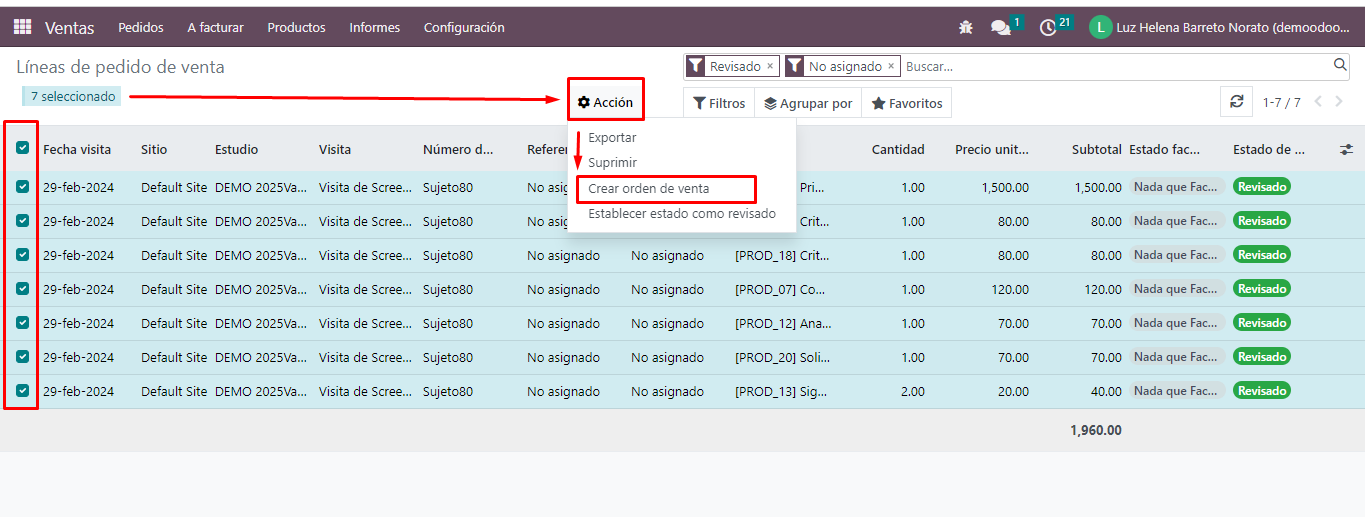Click the refresh list icon
The image size is (1365, 517).
pyautogui.click(x=1236, y=102)
